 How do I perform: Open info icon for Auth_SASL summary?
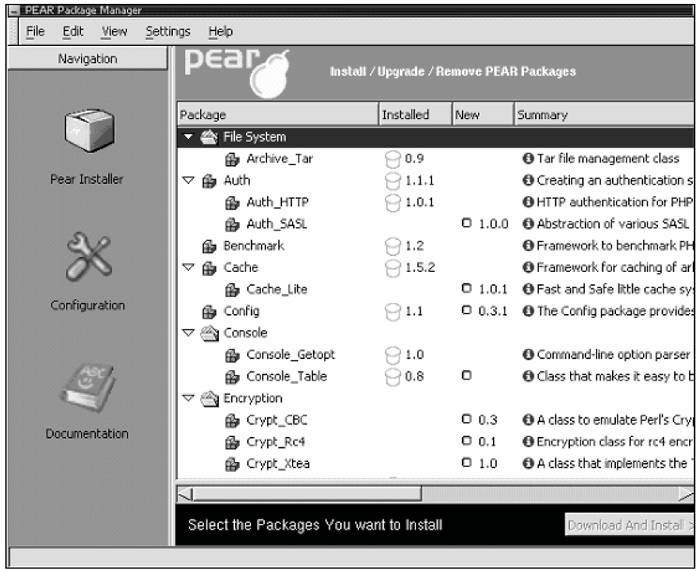tap(528, 224)
